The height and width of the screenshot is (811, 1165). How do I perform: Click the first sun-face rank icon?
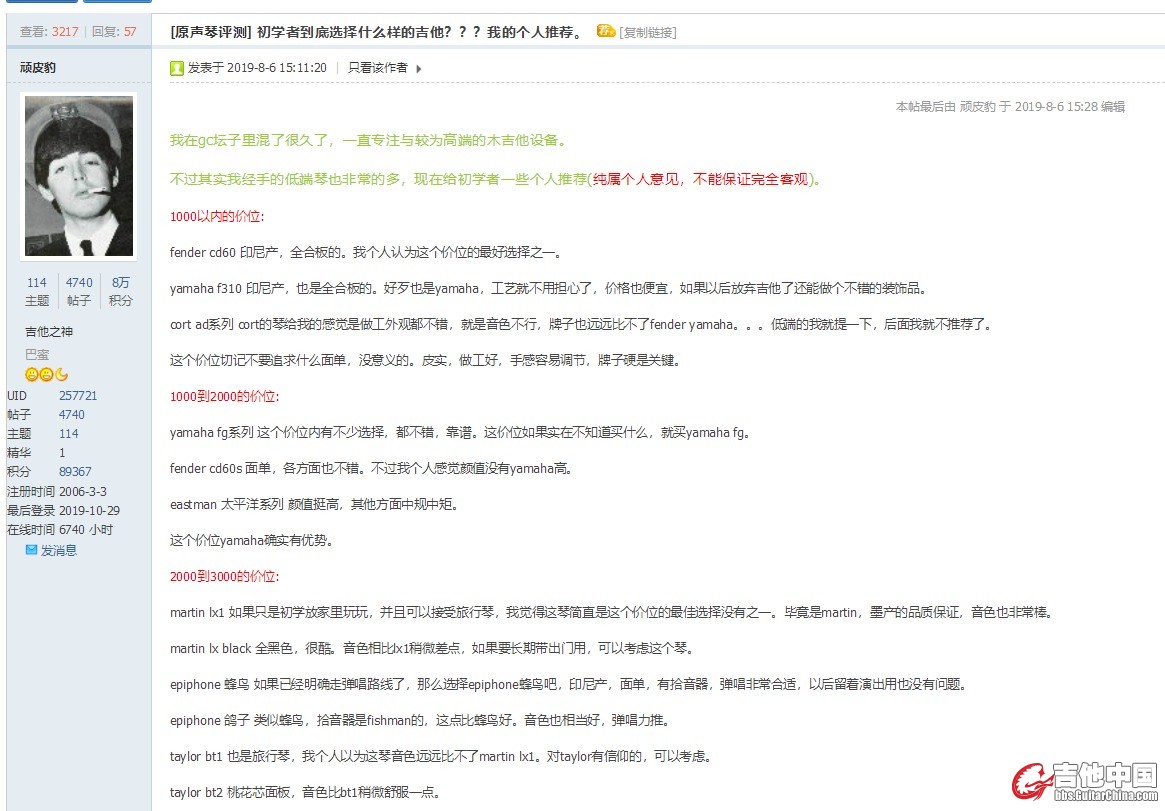click(x=32, y=374)
